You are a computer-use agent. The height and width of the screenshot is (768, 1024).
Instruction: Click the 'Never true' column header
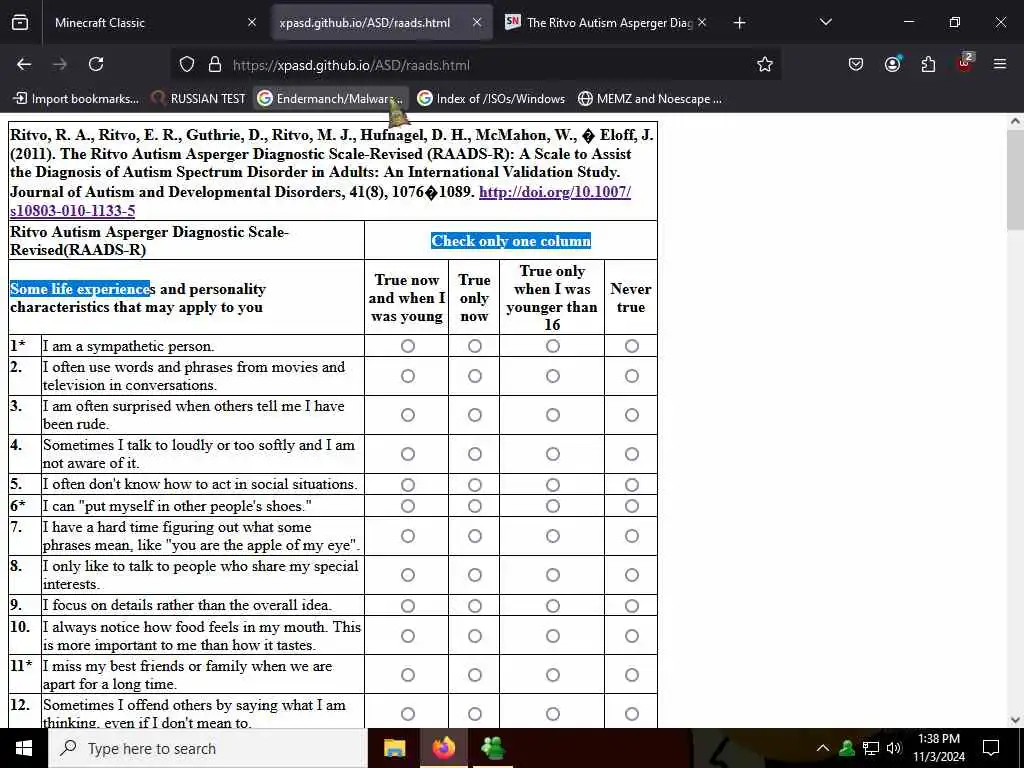pyautogui.click(x=631, y=298)
